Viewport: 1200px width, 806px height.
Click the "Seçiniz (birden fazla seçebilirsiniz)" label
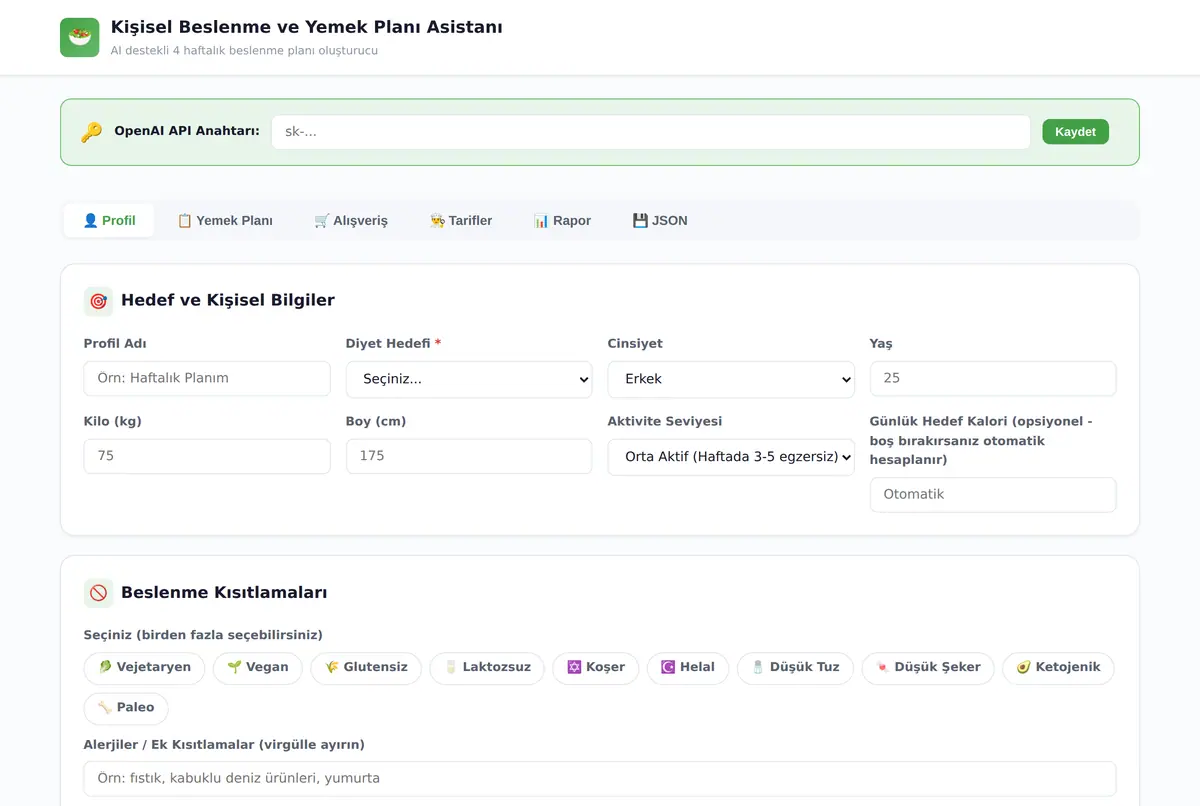(x=203, y=635)
